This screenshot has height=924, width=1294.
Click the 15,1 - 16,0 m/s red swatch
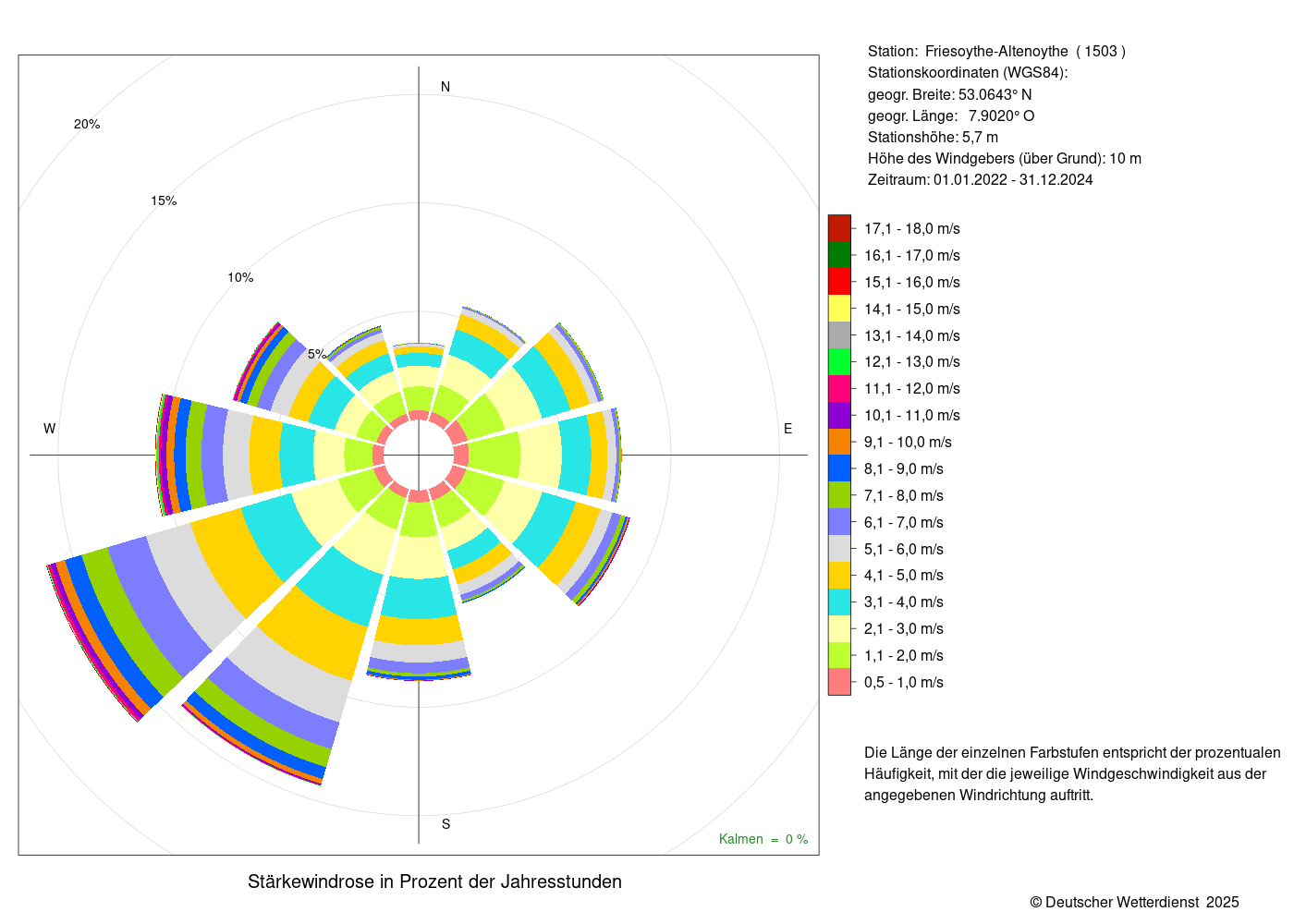pos(839,282)
